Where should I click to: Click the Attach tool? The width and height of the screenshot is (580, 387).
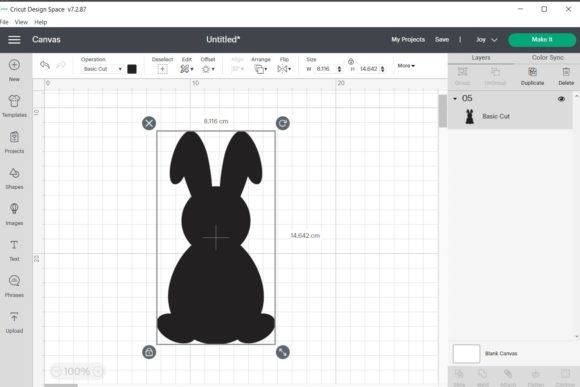tap(508, 377)
